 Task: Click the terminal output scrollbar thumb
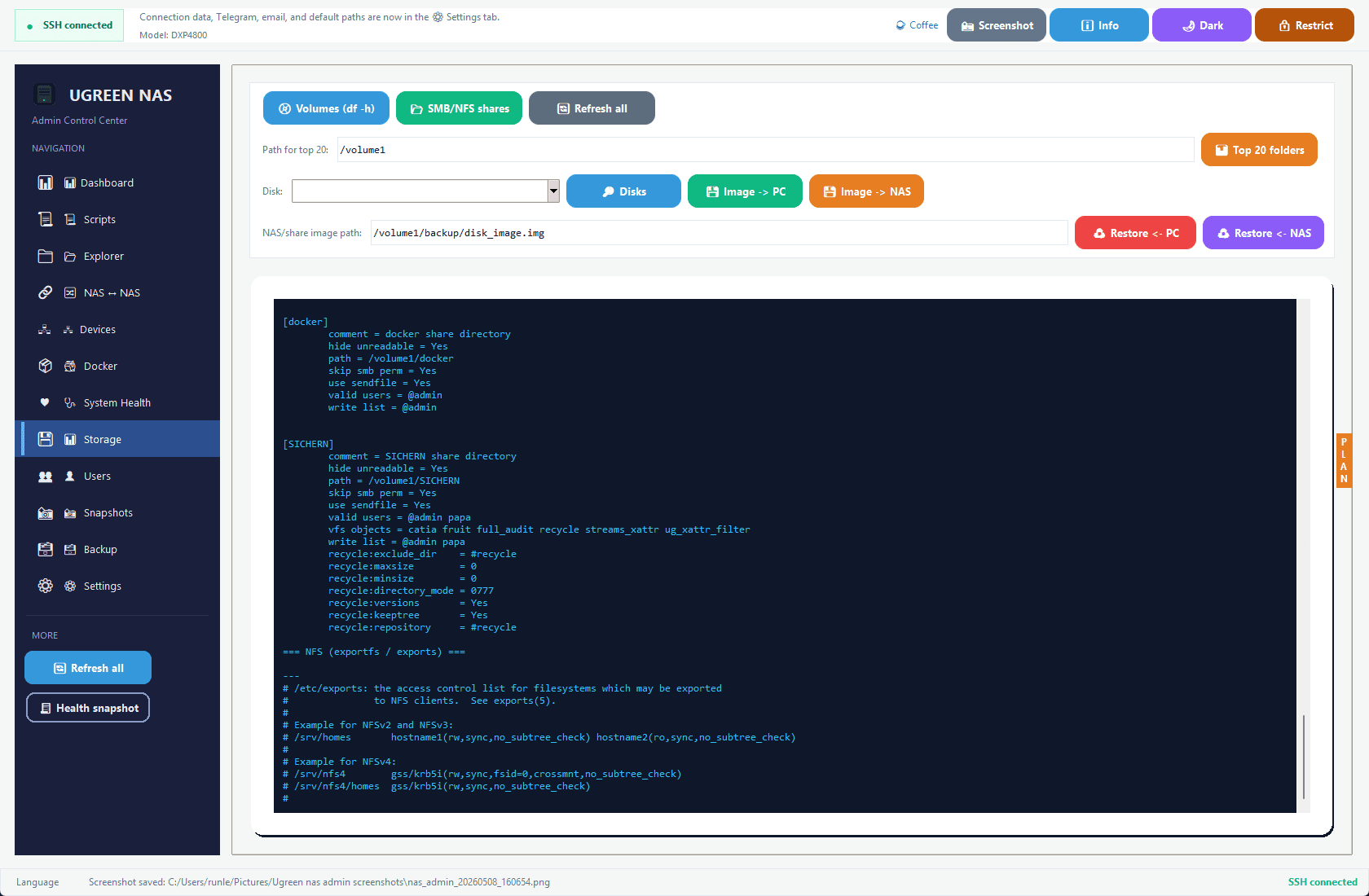[1304, 757]
